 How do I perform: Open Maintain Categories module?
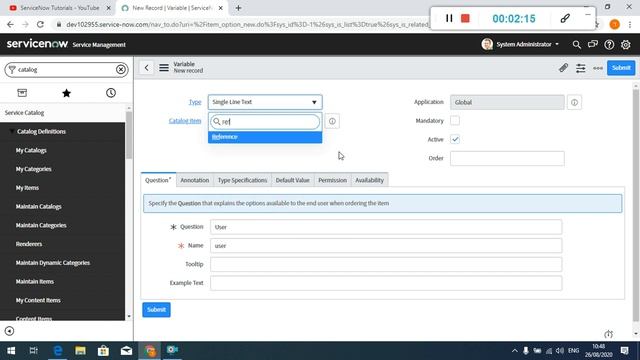(x=41, y=225)
